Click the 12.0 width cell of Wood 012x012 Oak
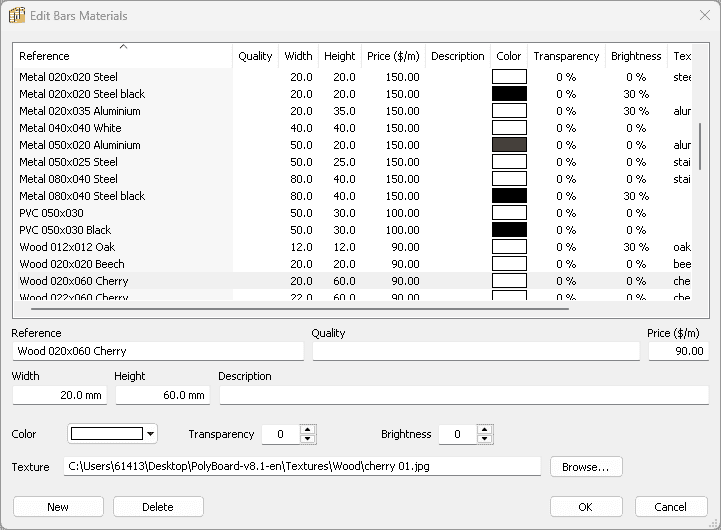The width and height of the screenshot is (721, 530). (301, 247)
